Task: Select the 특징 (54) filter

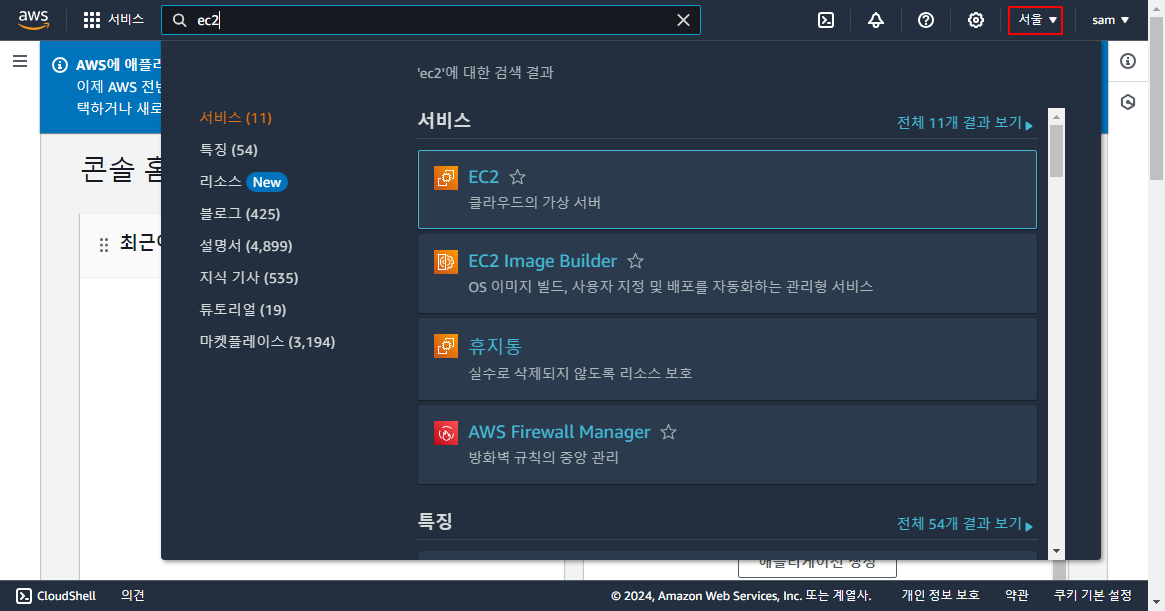Action: (228, 149)
